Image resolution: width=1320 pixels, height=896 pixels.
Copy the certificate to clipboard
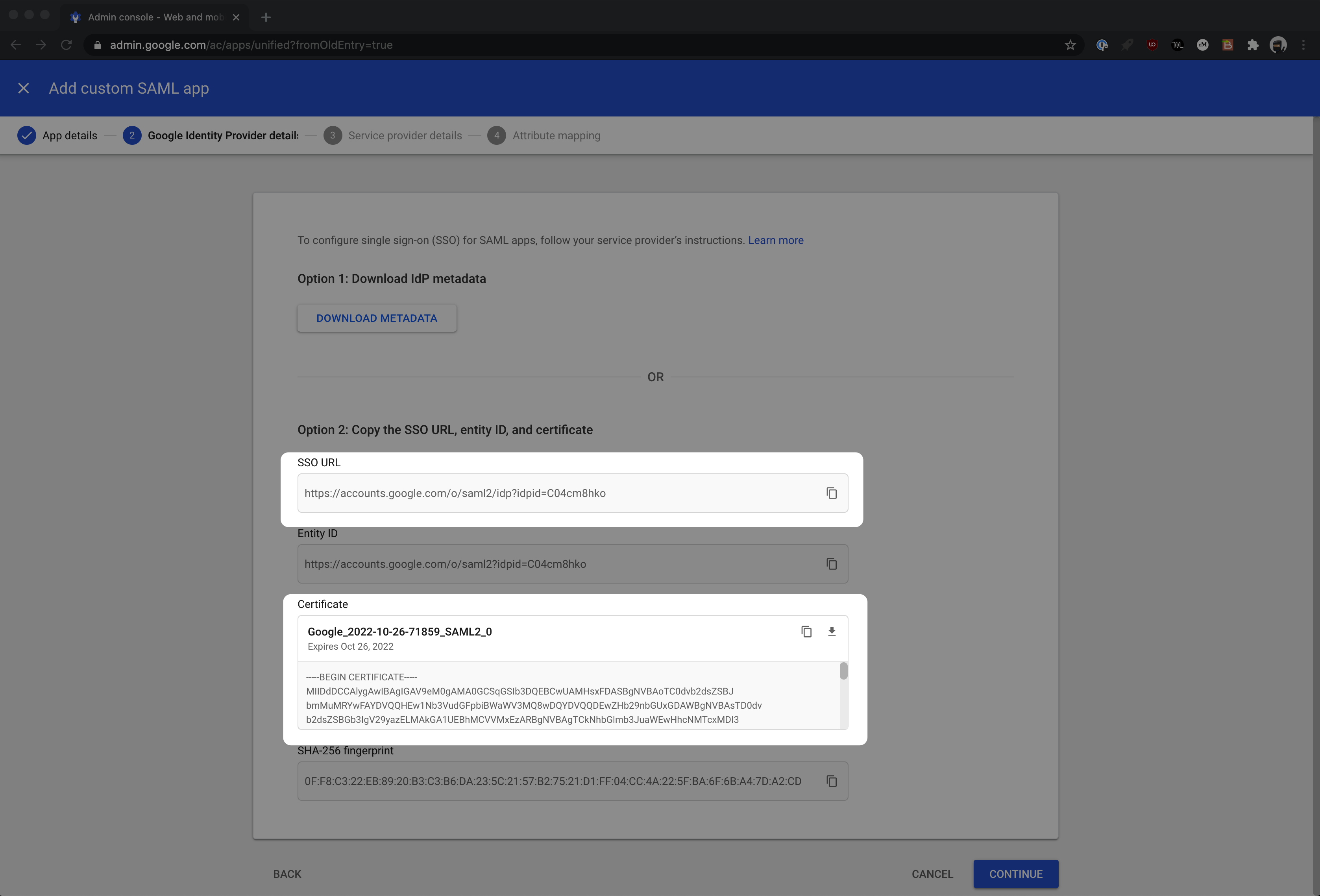(x=806, y=632)
